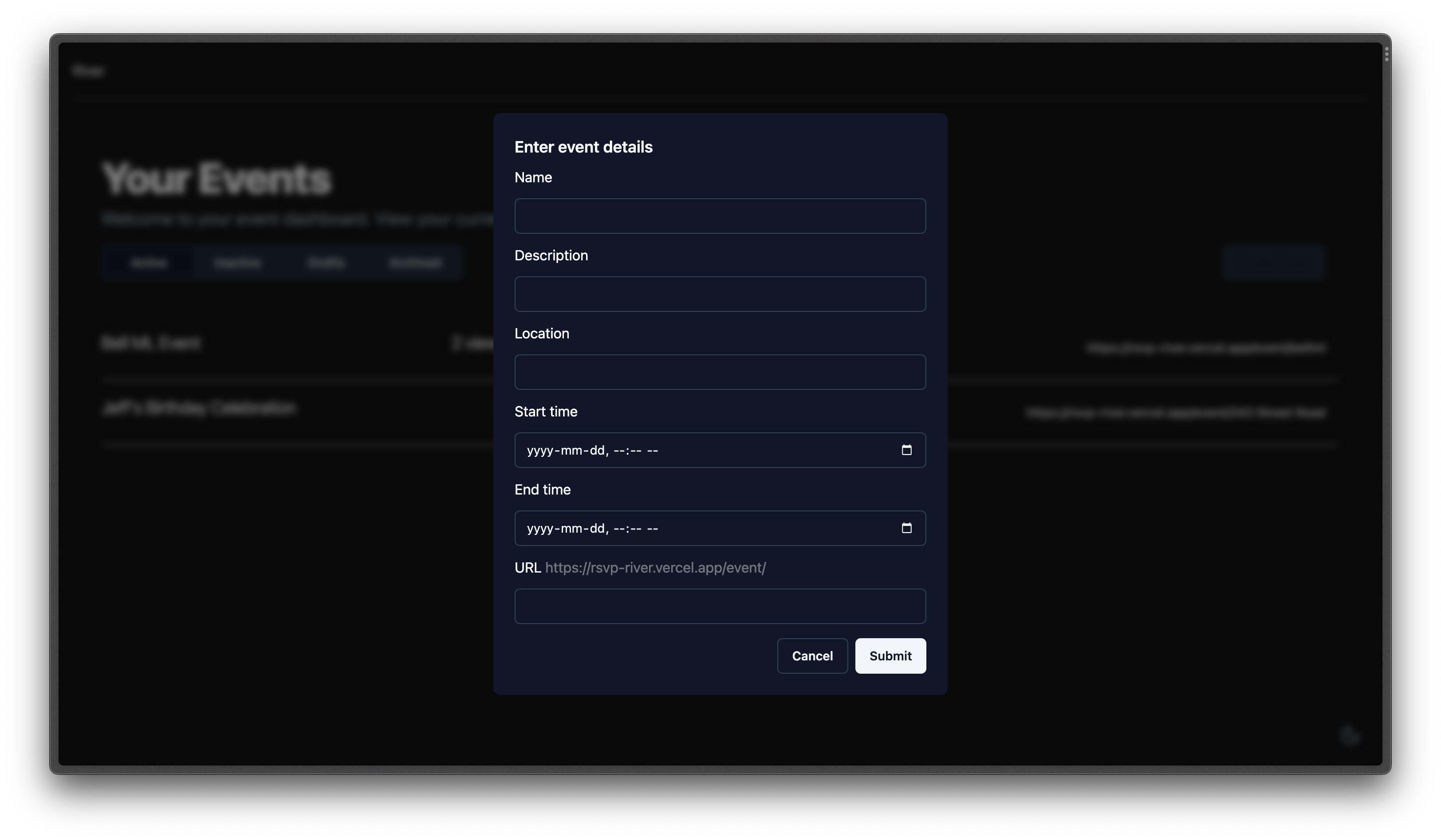Screen dimensions: 1441x840
Task: Click the blurred Birthday Celebration event row
Action: click(199, 408)
